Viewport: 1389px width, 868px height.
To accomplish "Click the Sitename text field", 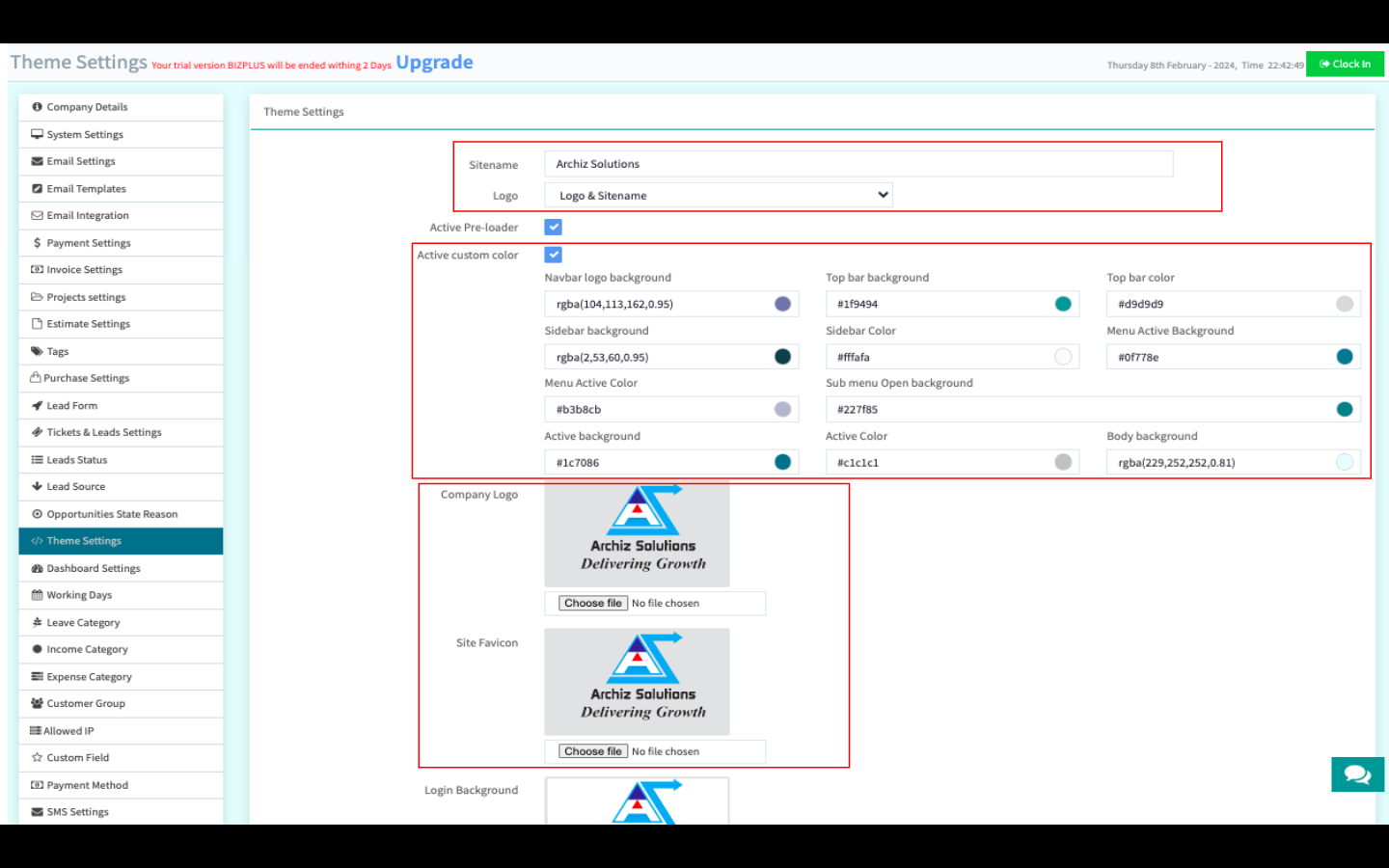I will click(x=858, y=164).
